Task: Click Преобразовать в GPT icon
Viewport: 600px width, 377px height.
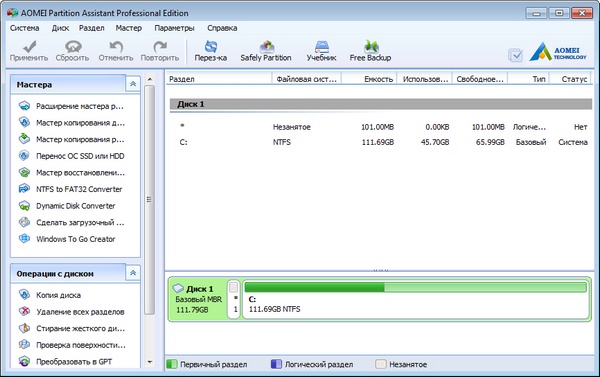Action: click(24, 361)
